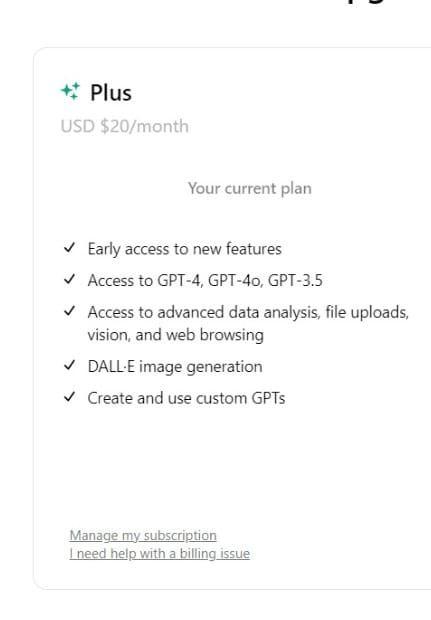The image size is (431, 620).
Task: Open the Manage my subscription link
Action: pyautogui.click(x=143, y=535)
